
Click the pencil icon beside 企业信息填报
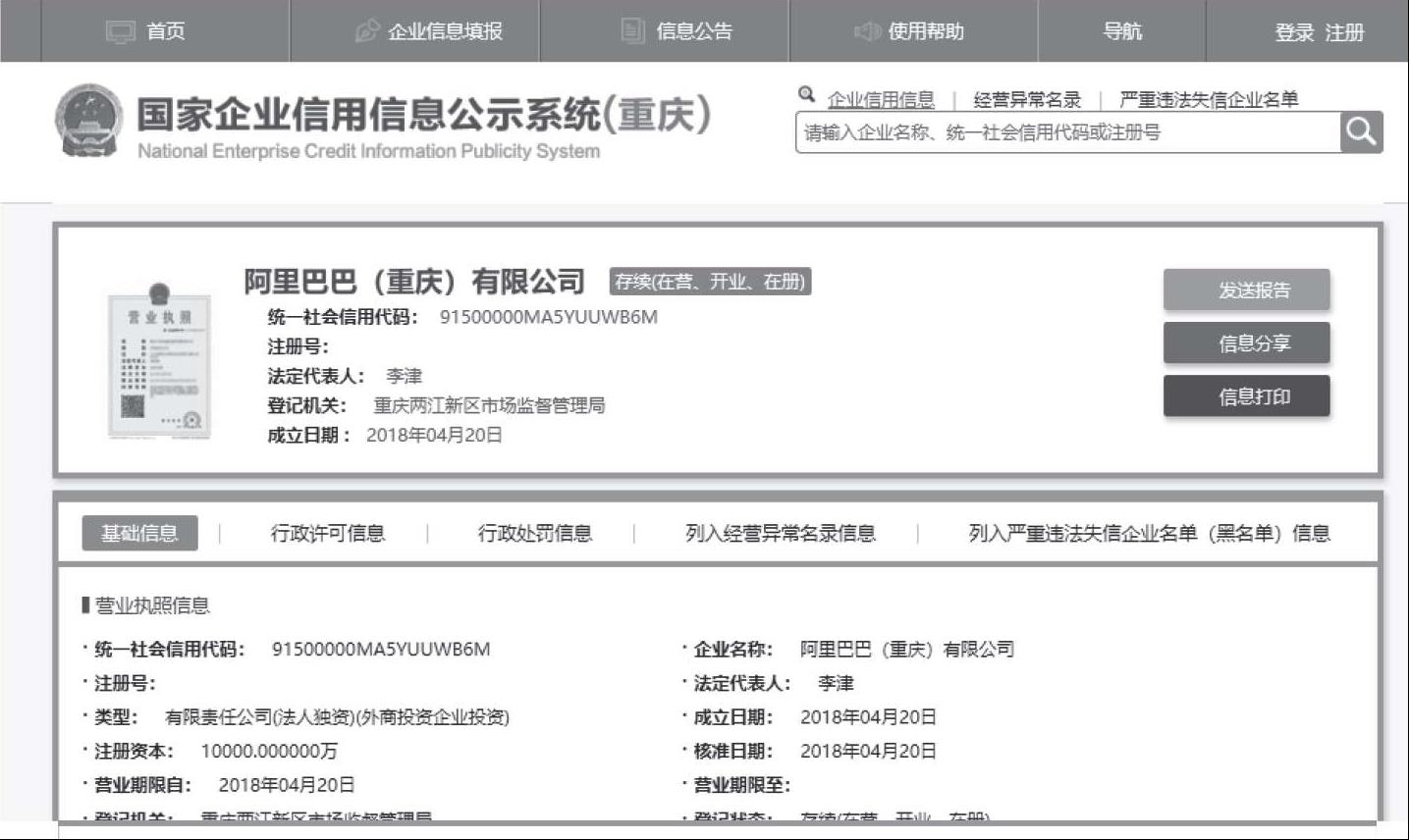(x=367, y=31)
